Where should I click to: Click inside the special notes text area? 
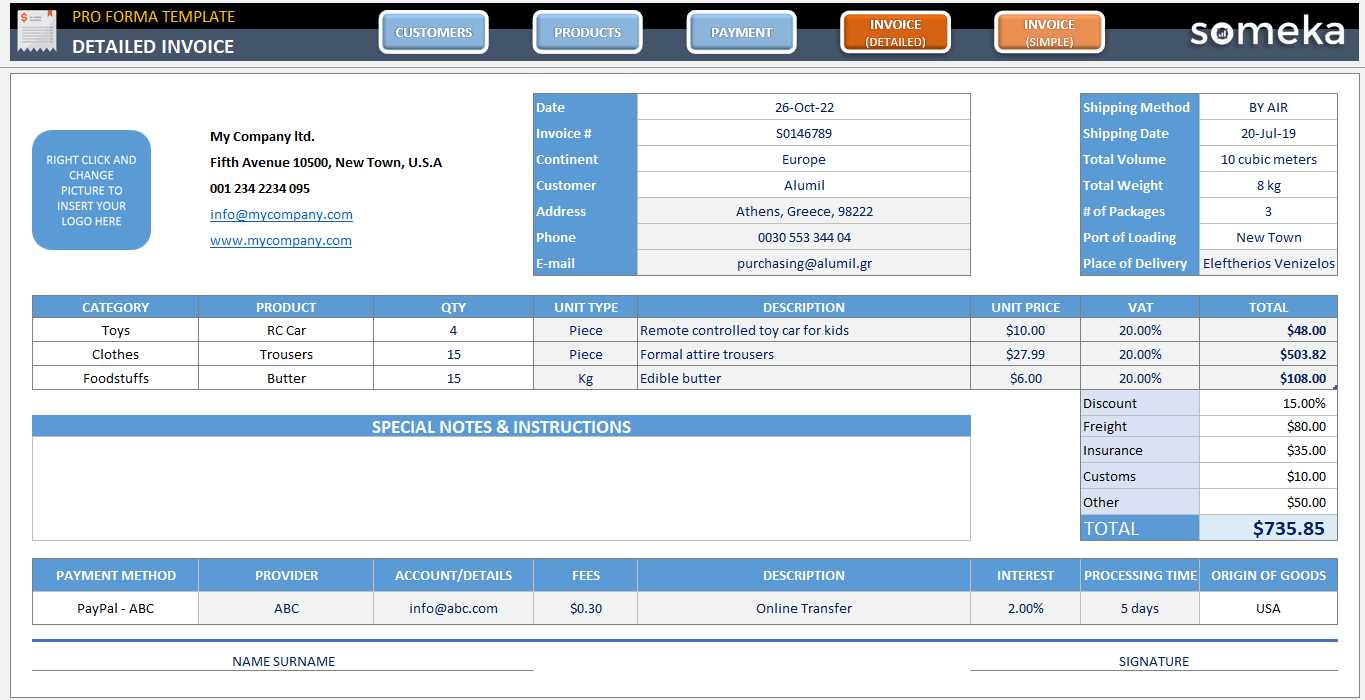pos(501,489)
